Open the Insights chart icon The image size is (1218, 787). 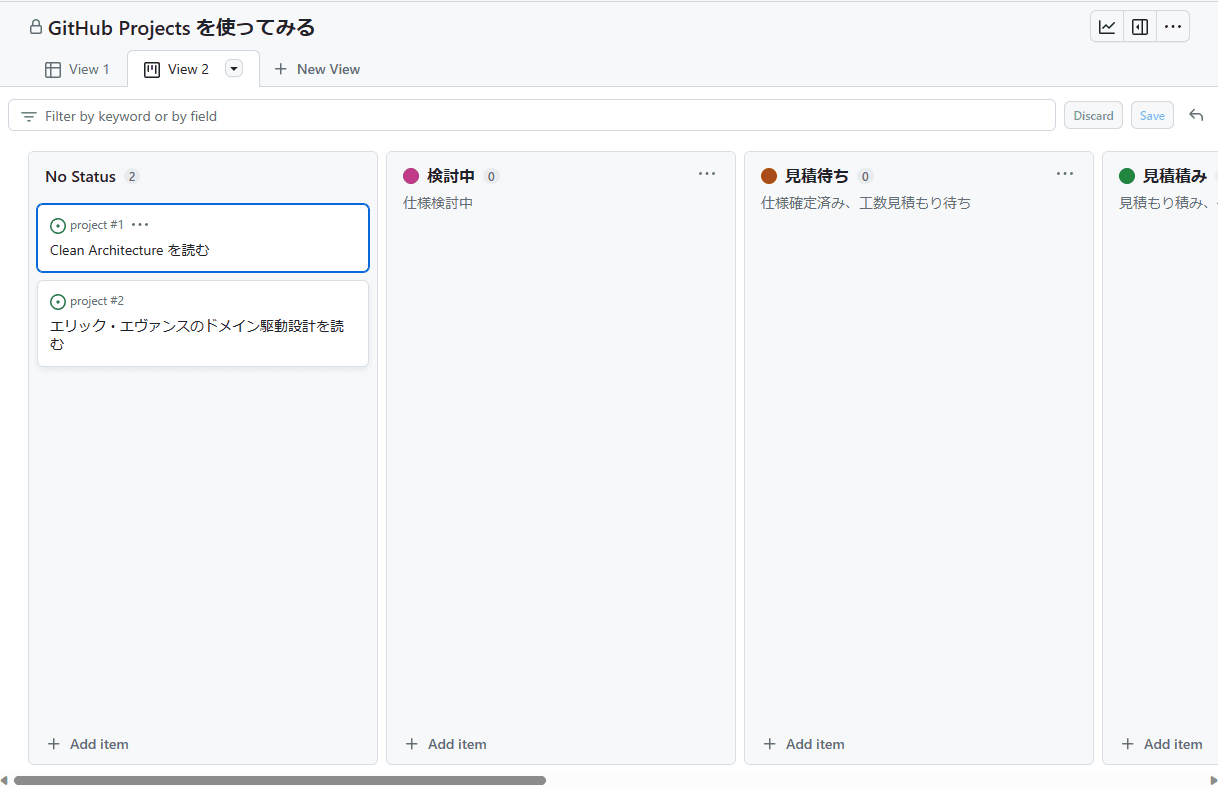pos(1107,27)
